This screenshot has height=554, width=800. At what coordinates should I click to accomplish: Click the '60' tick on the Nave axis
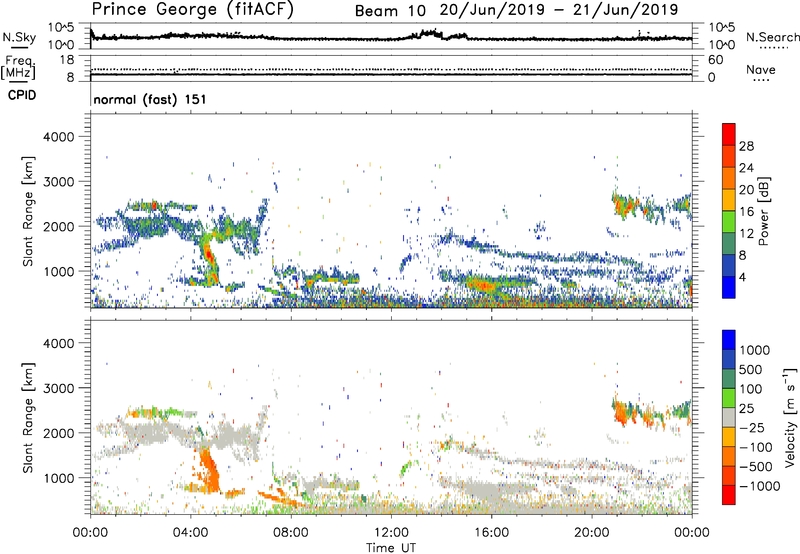click(x=716, y=60)
